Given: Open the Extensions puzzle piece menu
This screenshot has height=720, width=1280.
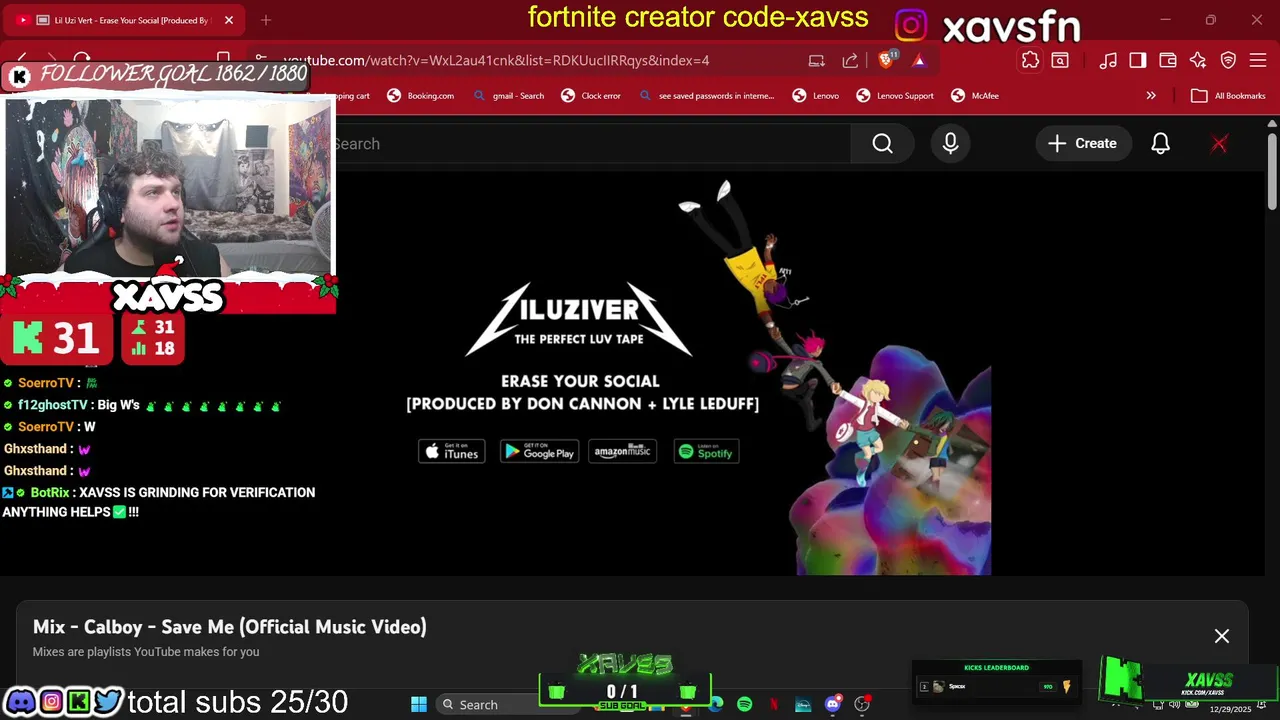Looking at the screenshot, I should pyautogui.click(x=1030, y=60).
